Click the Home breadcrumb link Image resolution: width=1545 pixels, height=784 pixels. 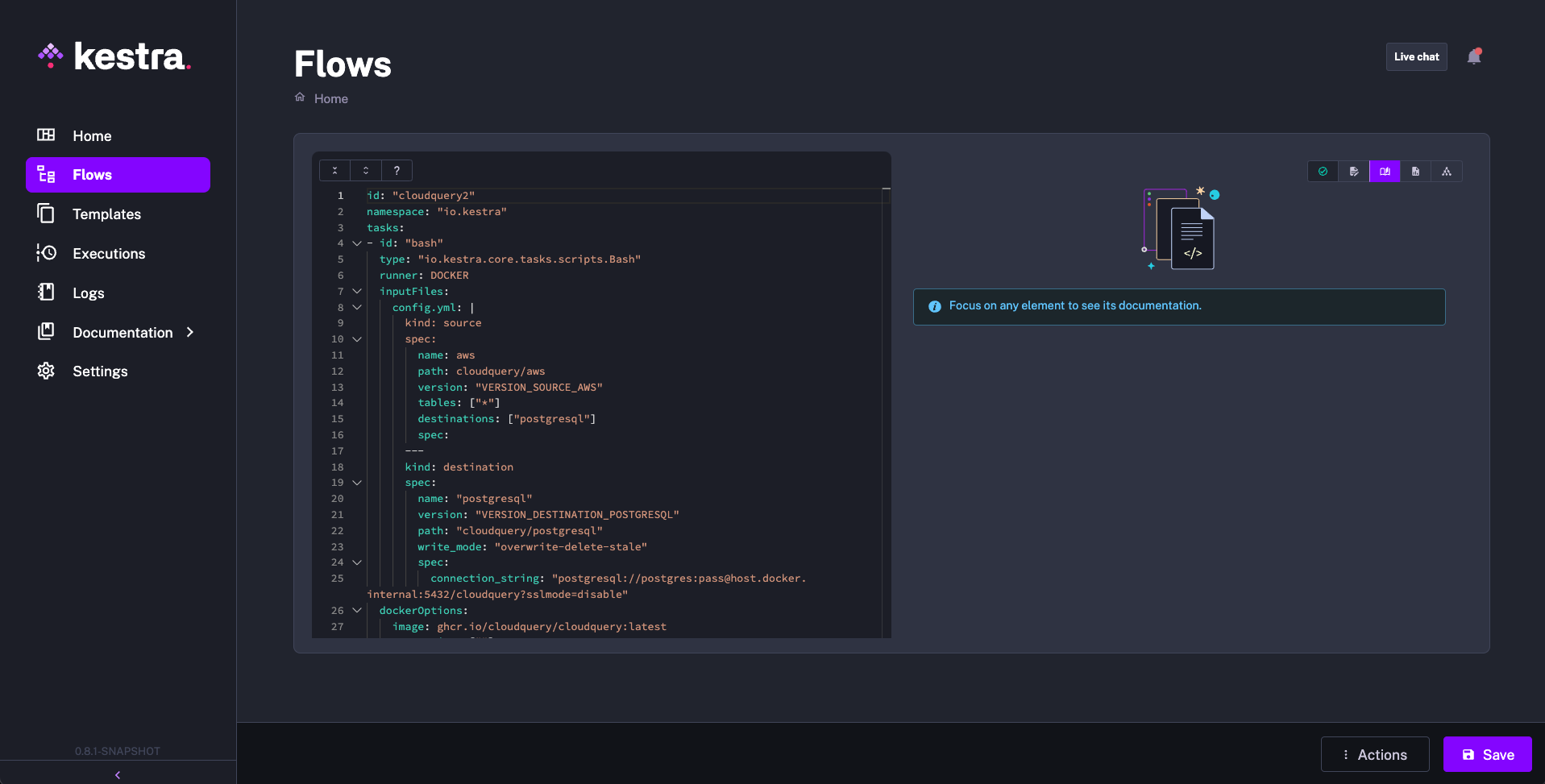pos(331,98)
